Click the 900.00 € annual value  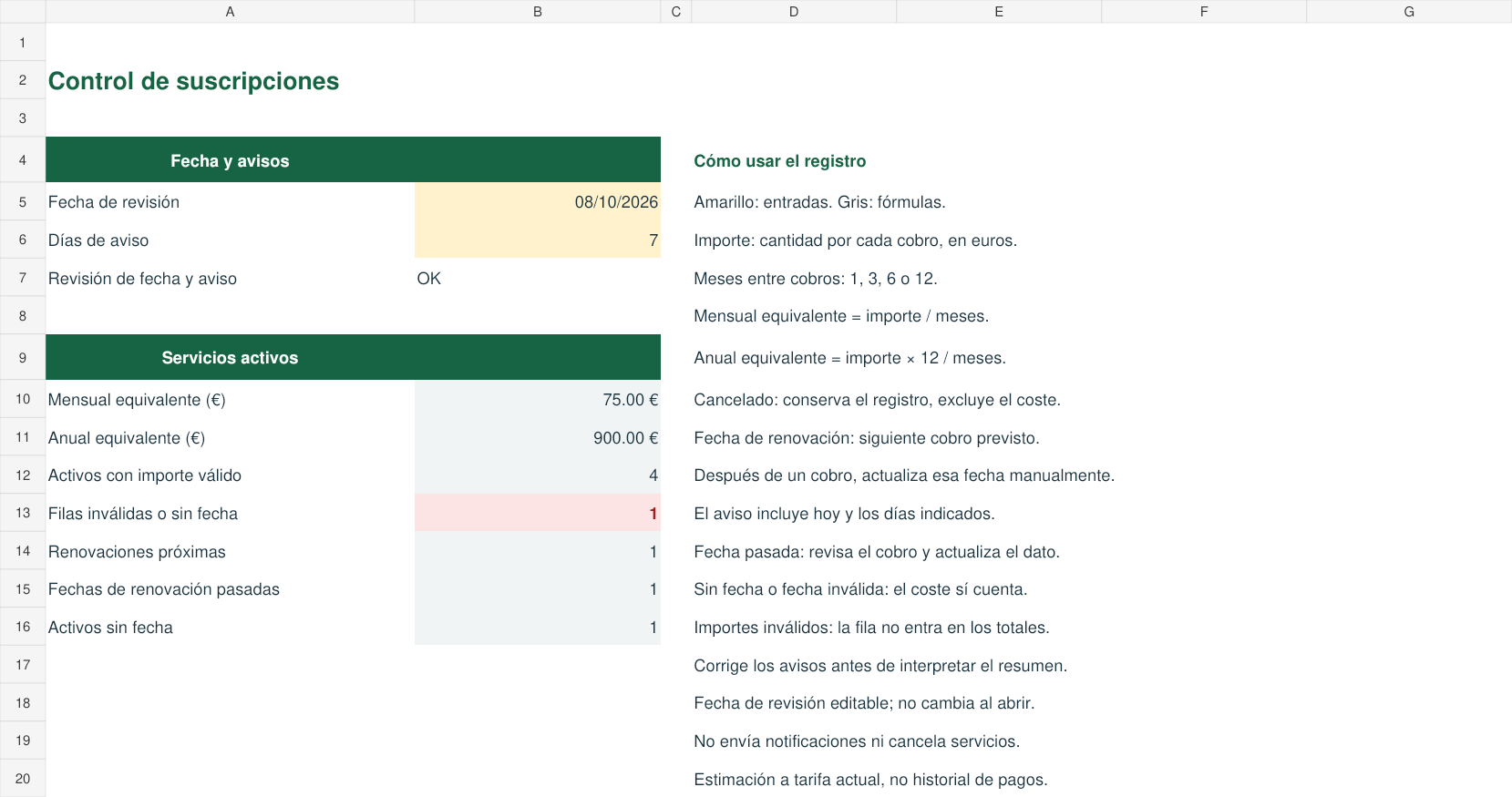537,438
